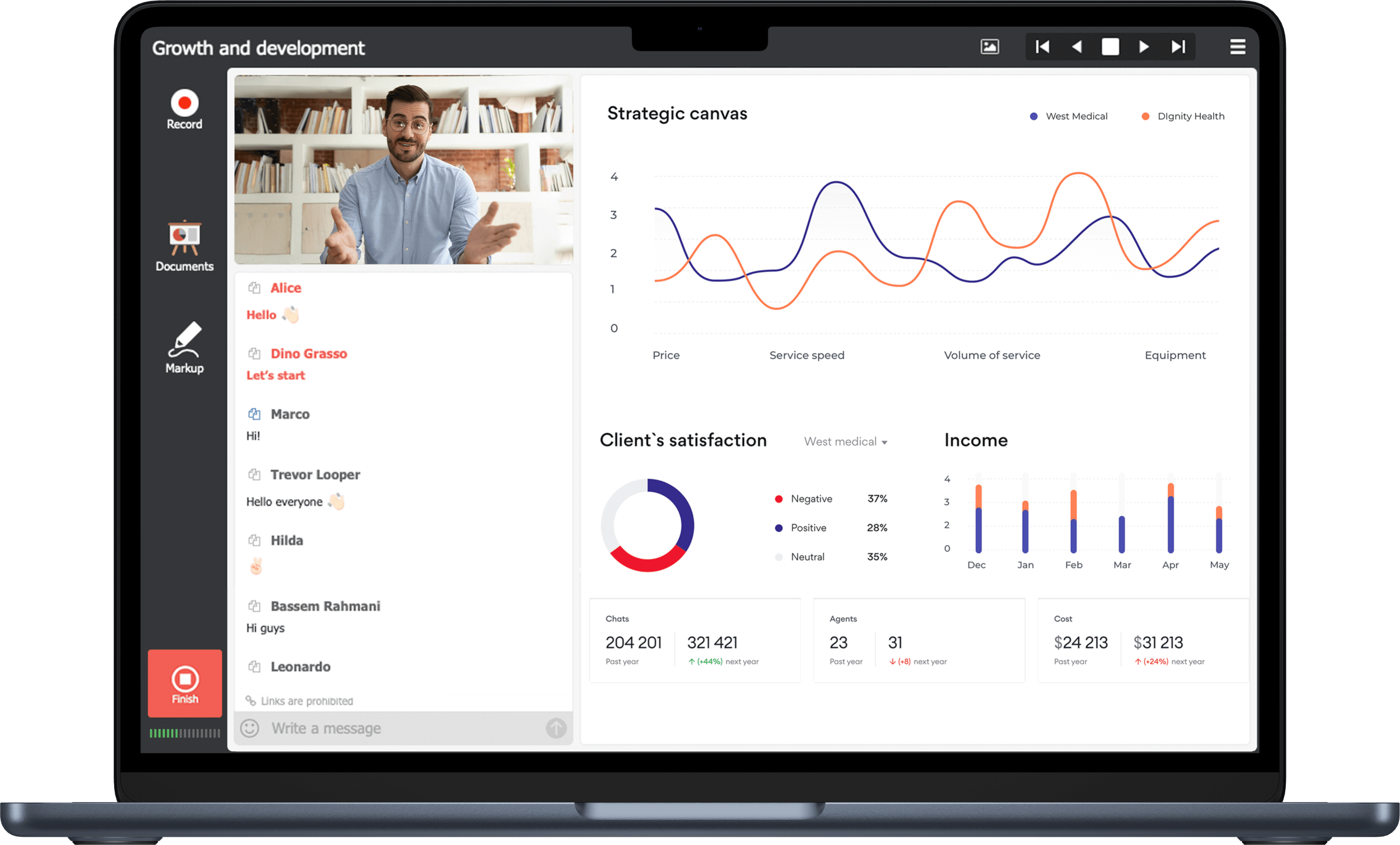Open the West medical company dropdown
The height and width of the screenshot is (845, 1400).
tap(845, 441)
